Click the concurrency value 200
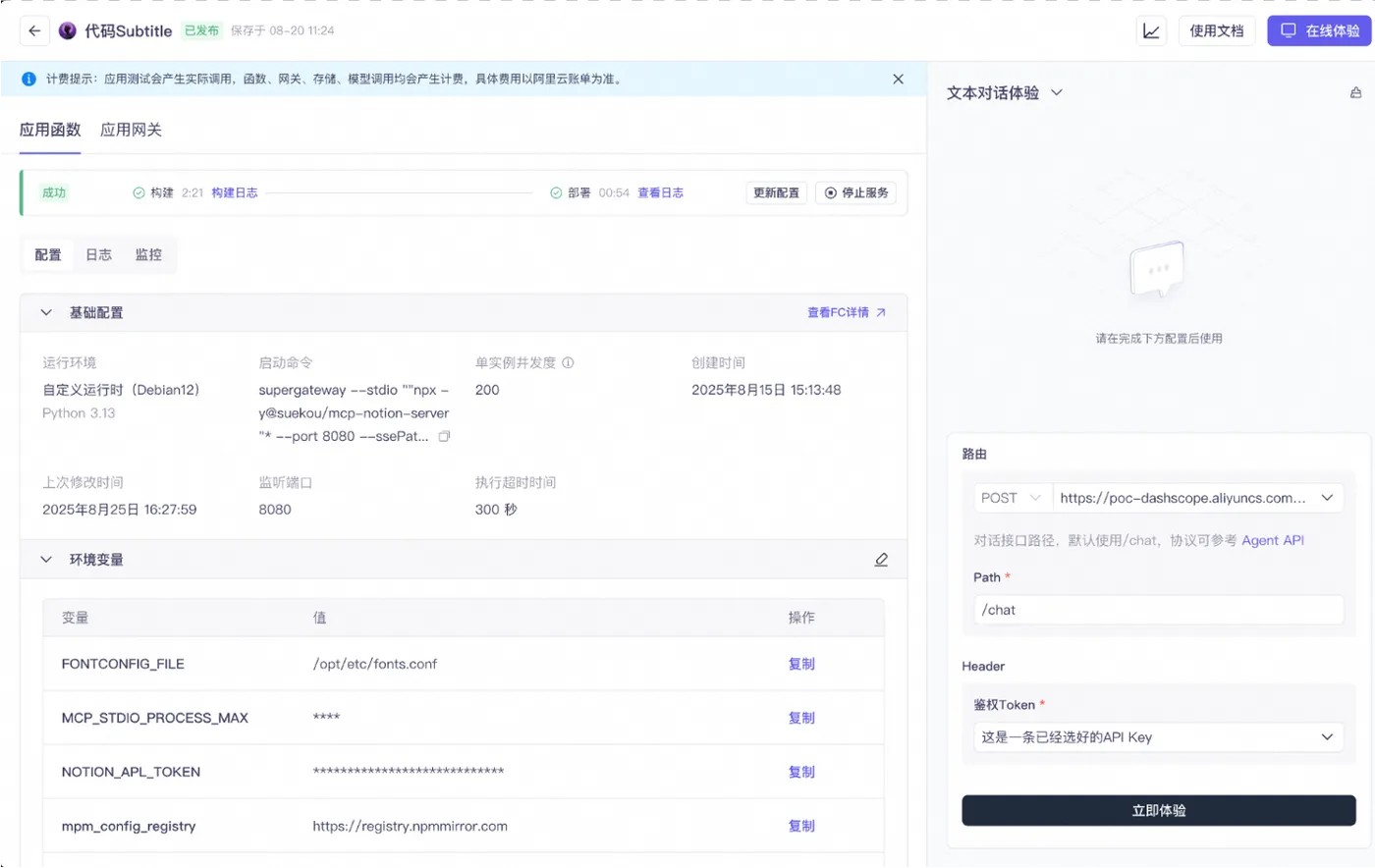1375x868 pixels. click(x=487, y=391)
